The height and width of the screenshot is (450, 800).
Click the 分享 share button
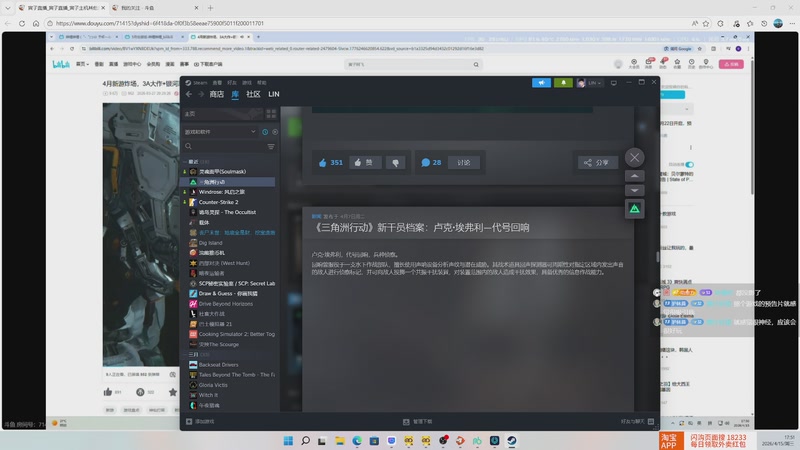[597, 163]
